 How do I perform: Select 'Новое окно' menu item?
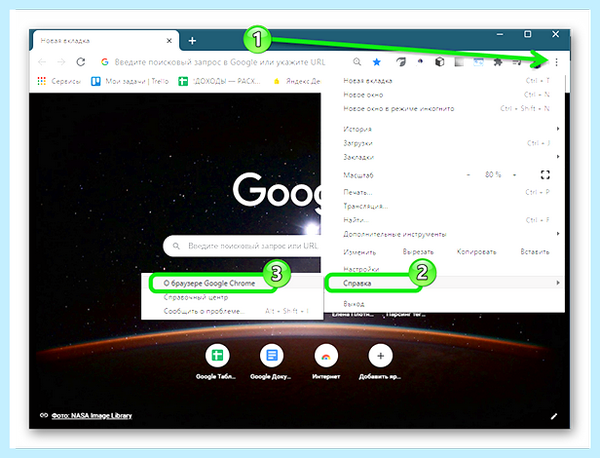click(x=443, y=95)
